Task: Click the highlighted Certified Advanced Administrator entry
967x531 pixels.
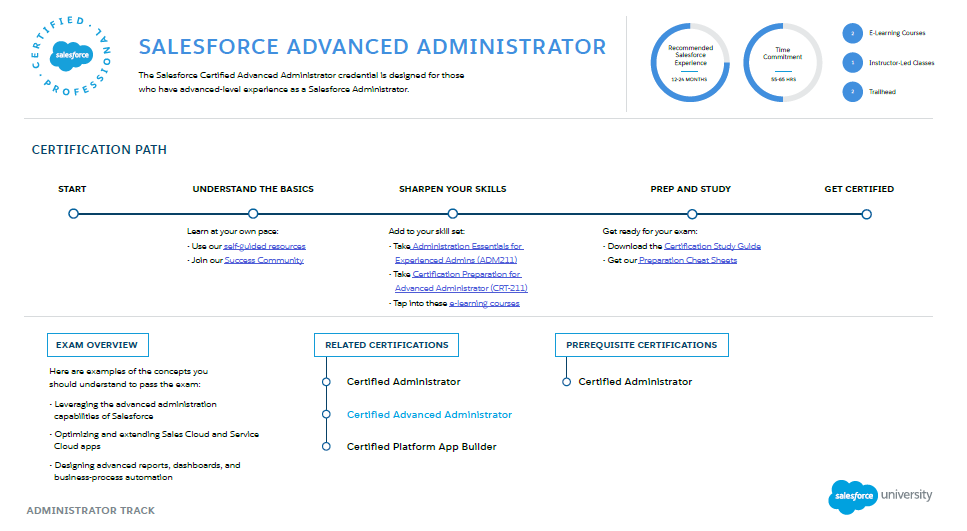Action: [x=429, y=414]
